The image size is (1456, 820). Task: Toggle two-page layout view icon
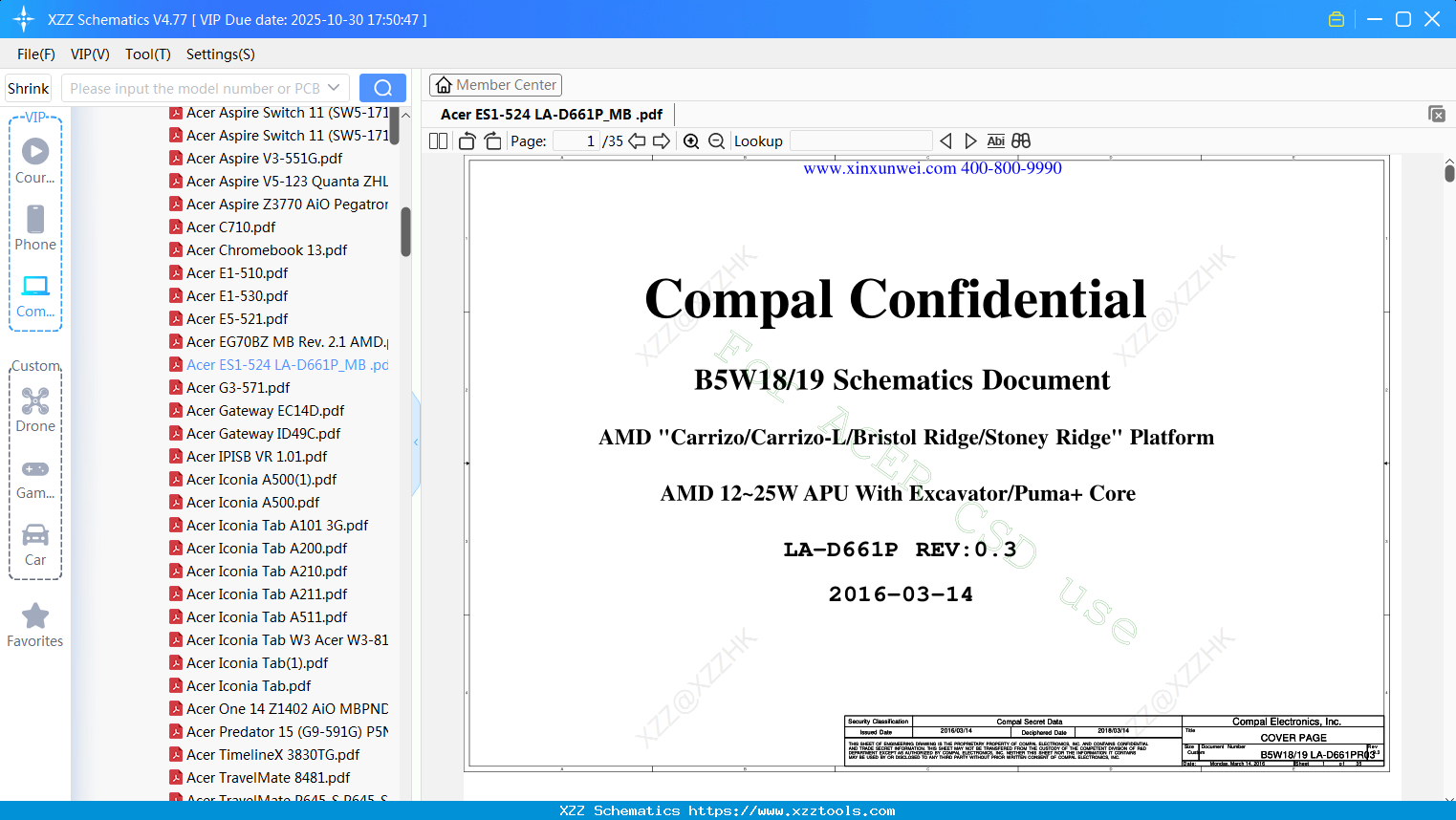tap(438, 141)
